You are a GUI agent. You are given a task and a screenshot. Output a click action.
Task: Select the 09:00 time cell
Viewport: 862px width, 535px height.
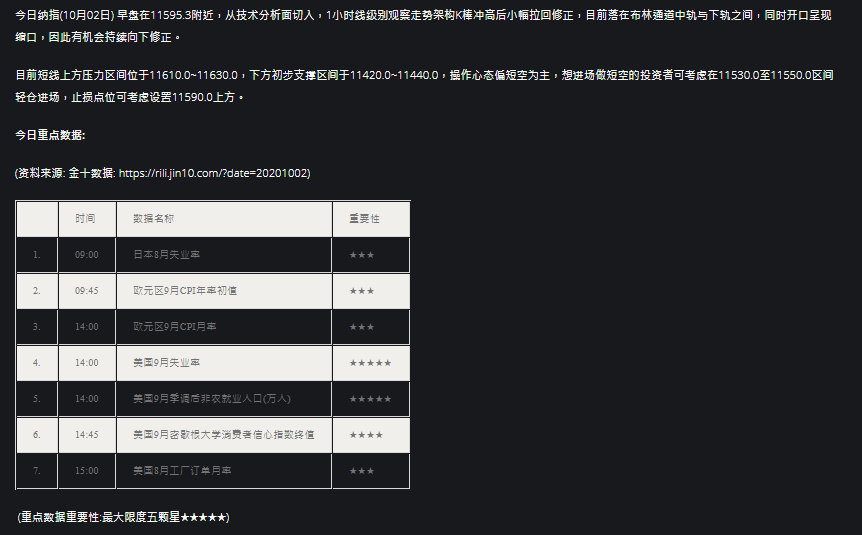87,255
